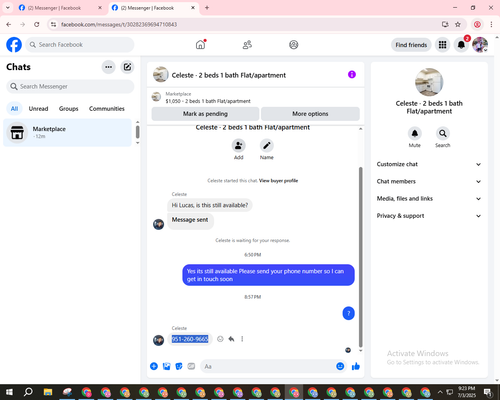This screenshot has width=500, height=400.
Task: Send a thumbs-up like
Action: click(x=356, y=366)
